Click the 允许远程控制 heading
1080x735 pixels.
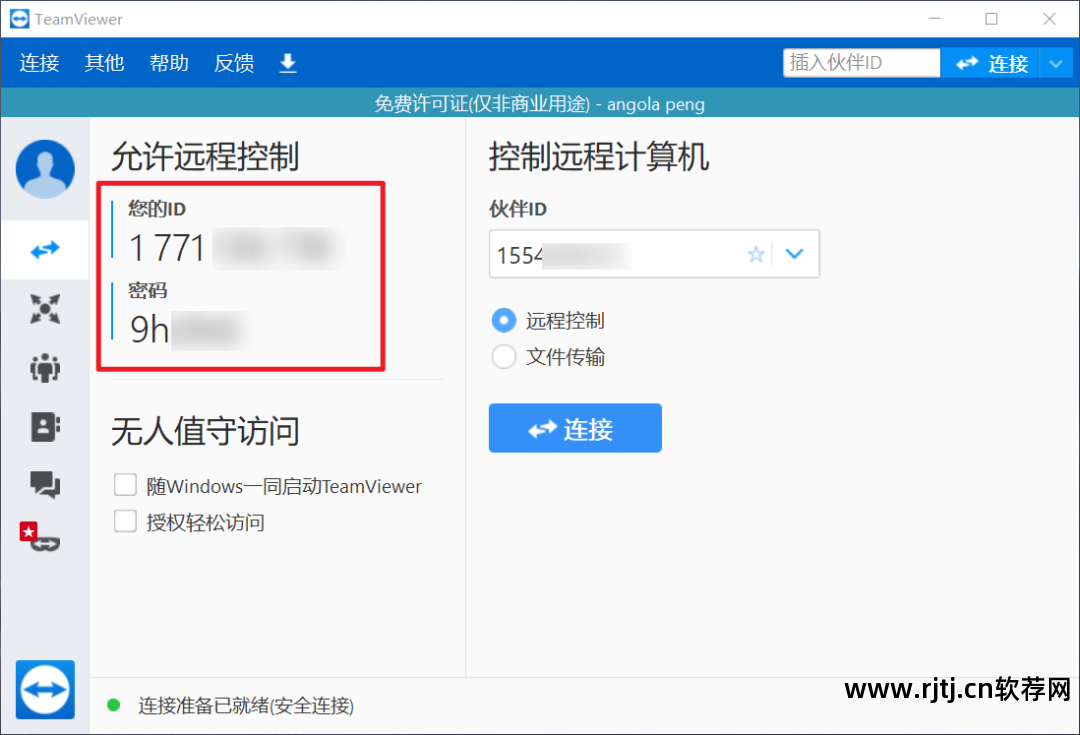[205, 156]
